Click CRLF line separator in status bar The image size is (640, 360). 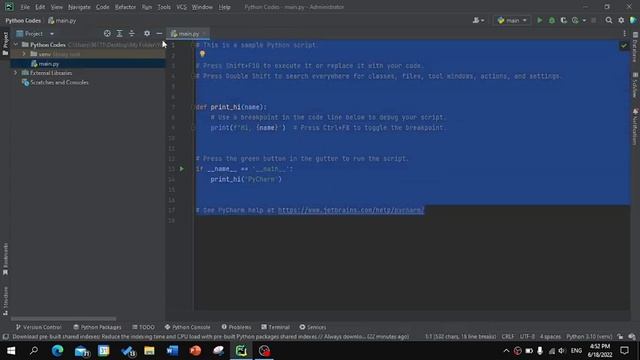pyautogui.click(x=508, y=337)
